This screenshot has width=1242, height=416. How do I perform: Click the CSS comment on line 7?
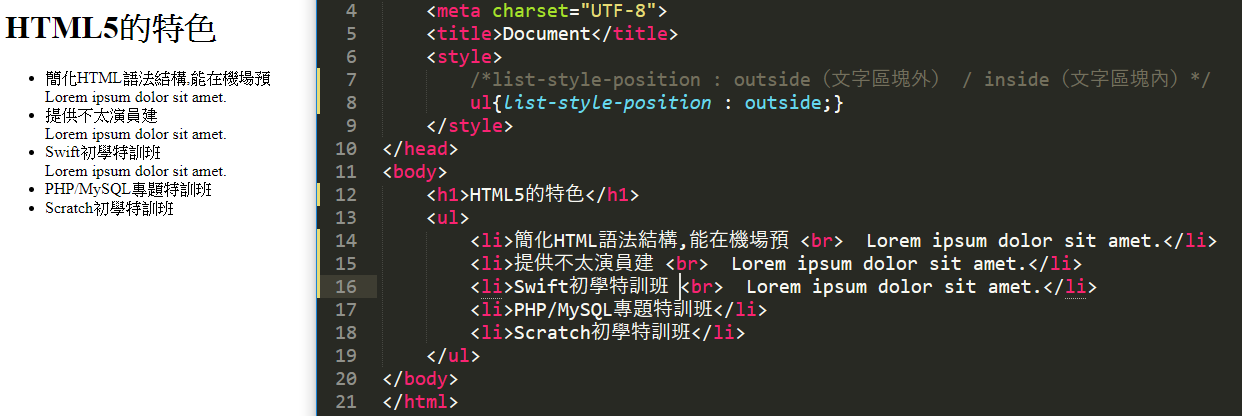pos(840,80)
